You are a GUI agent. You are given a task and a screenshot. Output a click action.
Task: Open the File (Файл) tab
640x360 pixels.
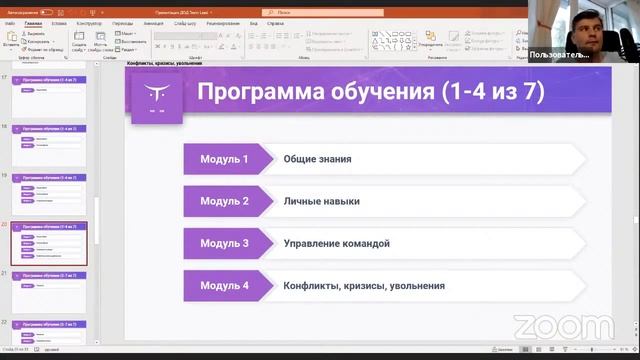10,24
